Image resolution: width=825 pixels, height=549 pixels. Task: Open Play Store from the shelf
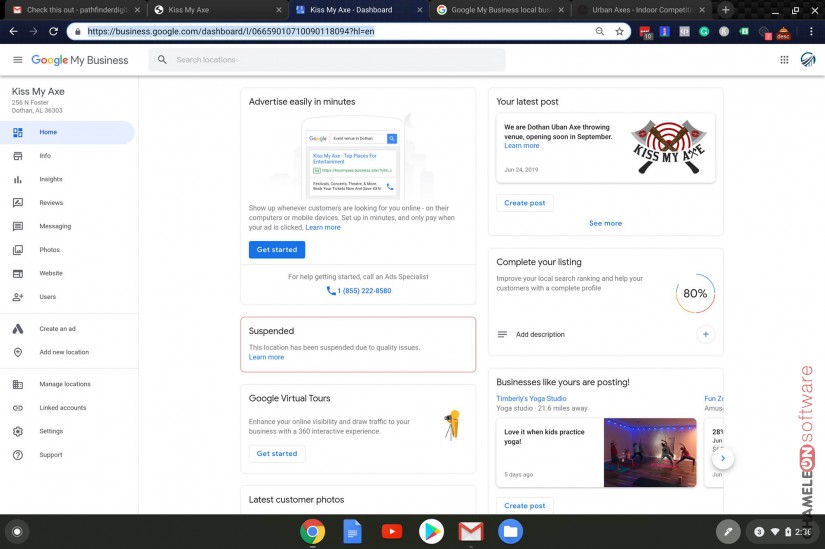(431, 532)
